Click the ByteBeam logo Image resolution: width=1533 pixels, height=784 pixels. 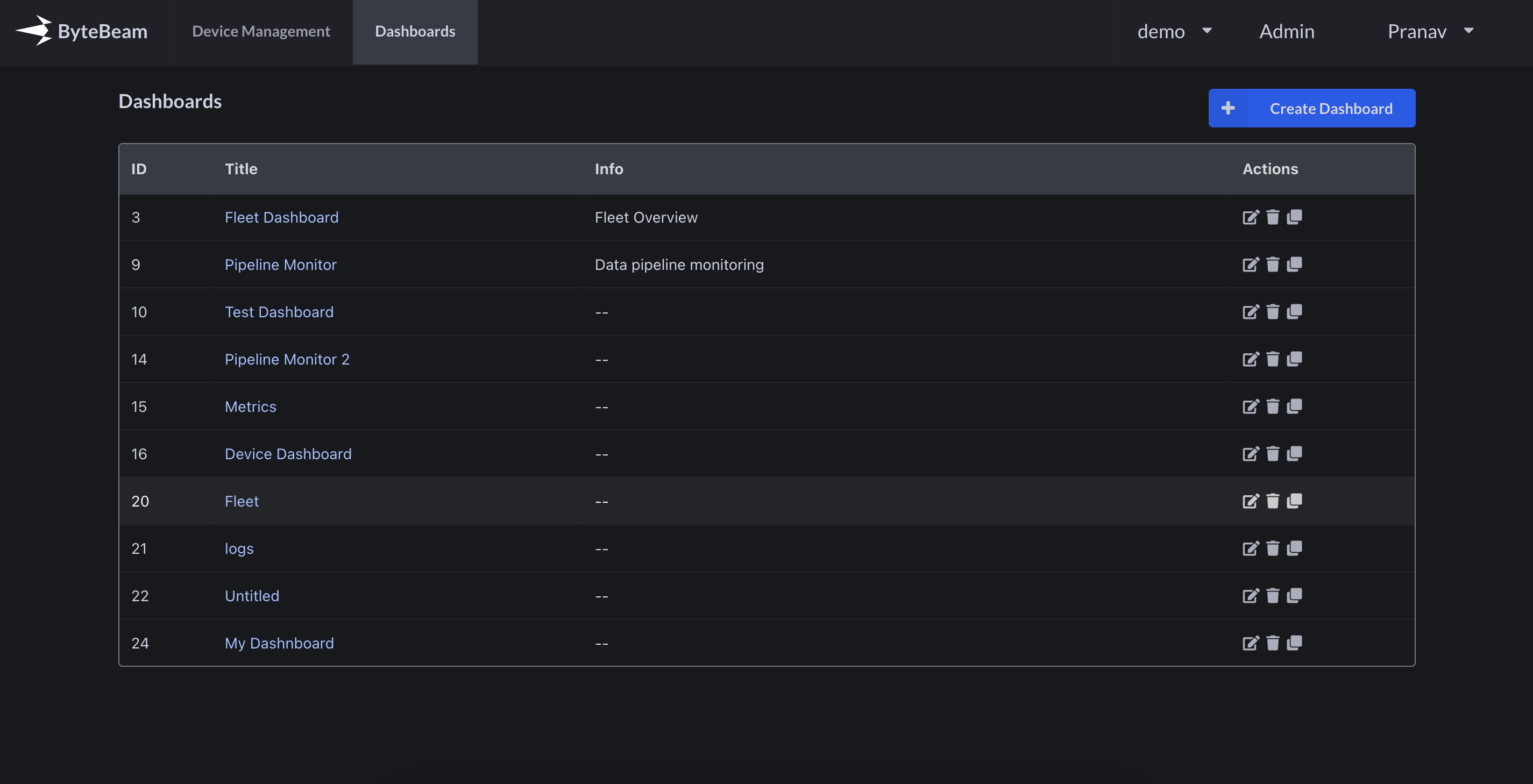pyautogui.click(x=82, y=31)
